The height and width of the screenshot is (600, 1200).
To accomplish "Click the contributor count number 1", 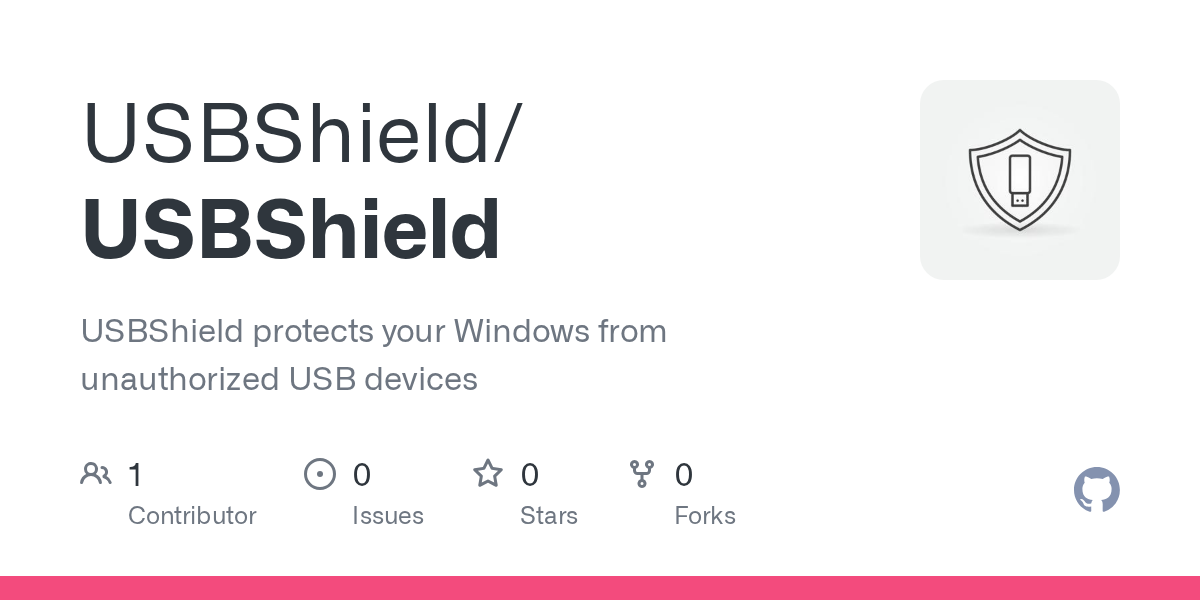I will pyautogui.click(x=136, y=474).
